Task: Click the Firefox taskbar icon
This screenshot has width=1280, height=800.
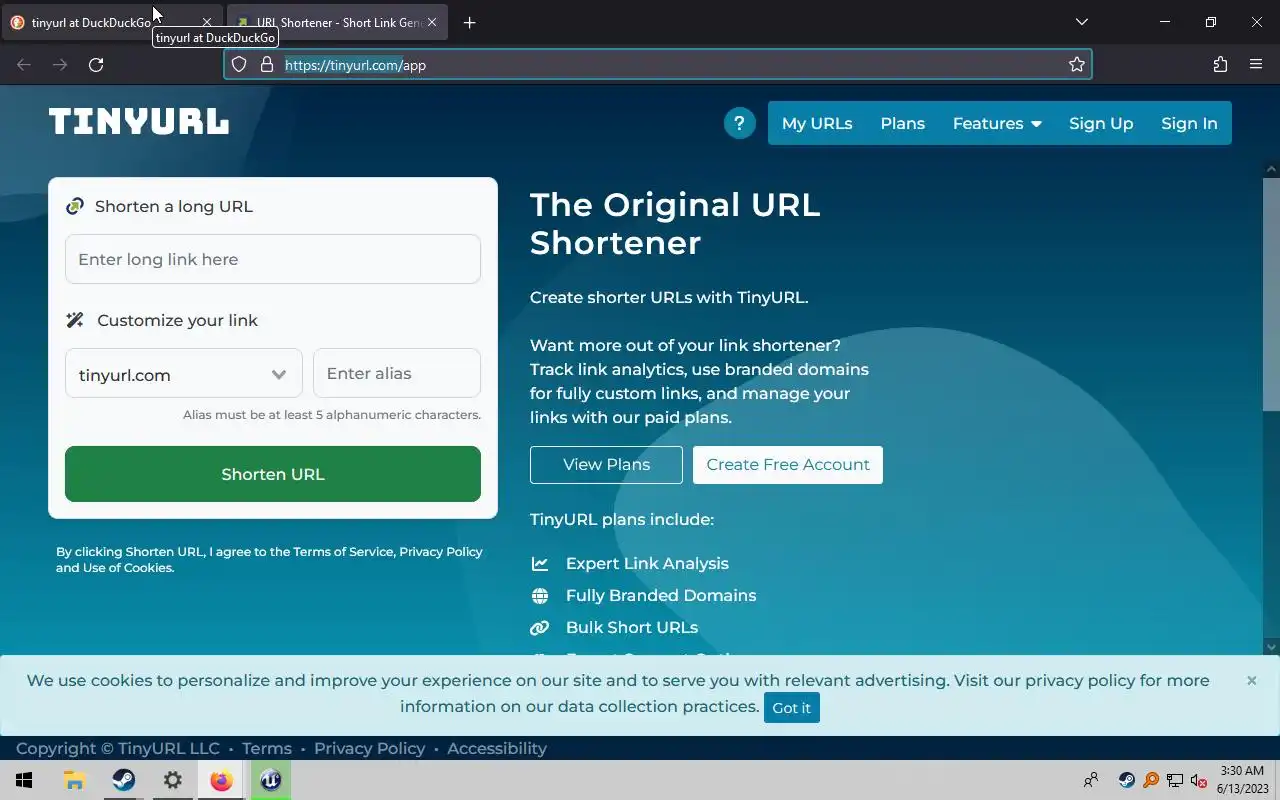Action: pos(221,780)
